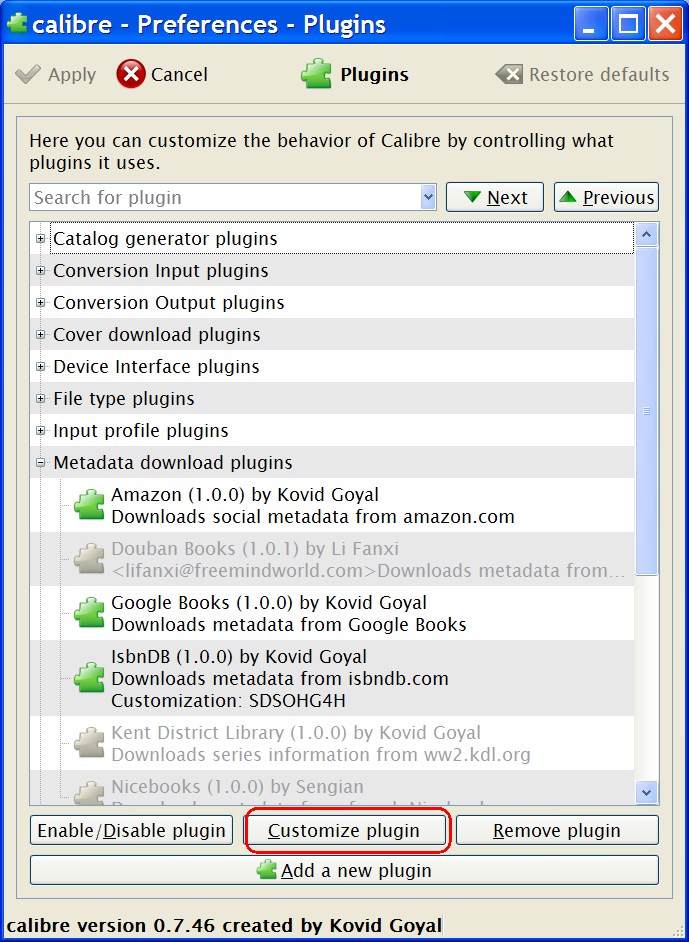The width and height of the screenshot is (689, 942).
Task: Focus the Search for plugin field
Action: pos(225,197)
